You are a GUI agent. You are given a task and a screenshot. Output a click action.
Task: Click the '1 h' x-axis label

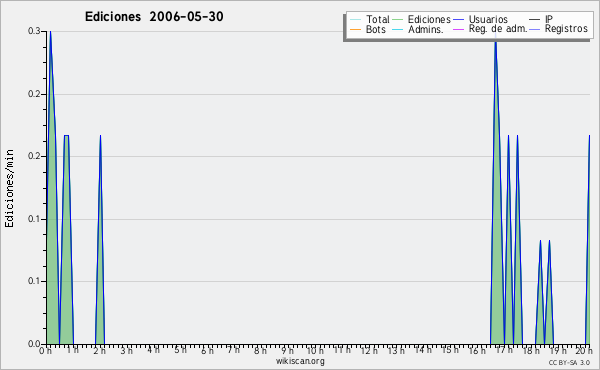(x=72, y=350)
